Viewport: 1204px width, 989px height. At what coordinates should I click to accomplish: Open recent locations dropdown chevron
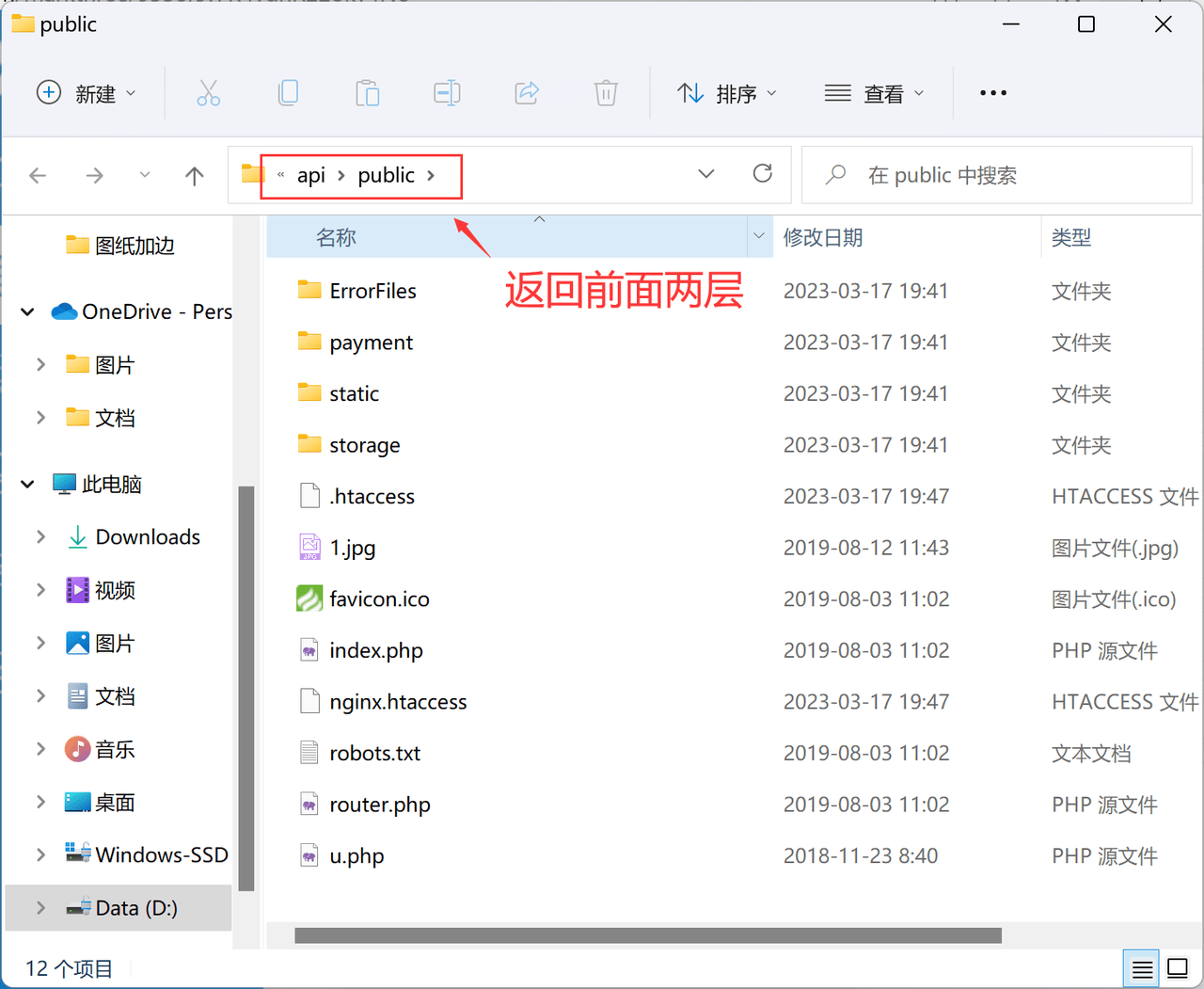(x=144, y=175)
